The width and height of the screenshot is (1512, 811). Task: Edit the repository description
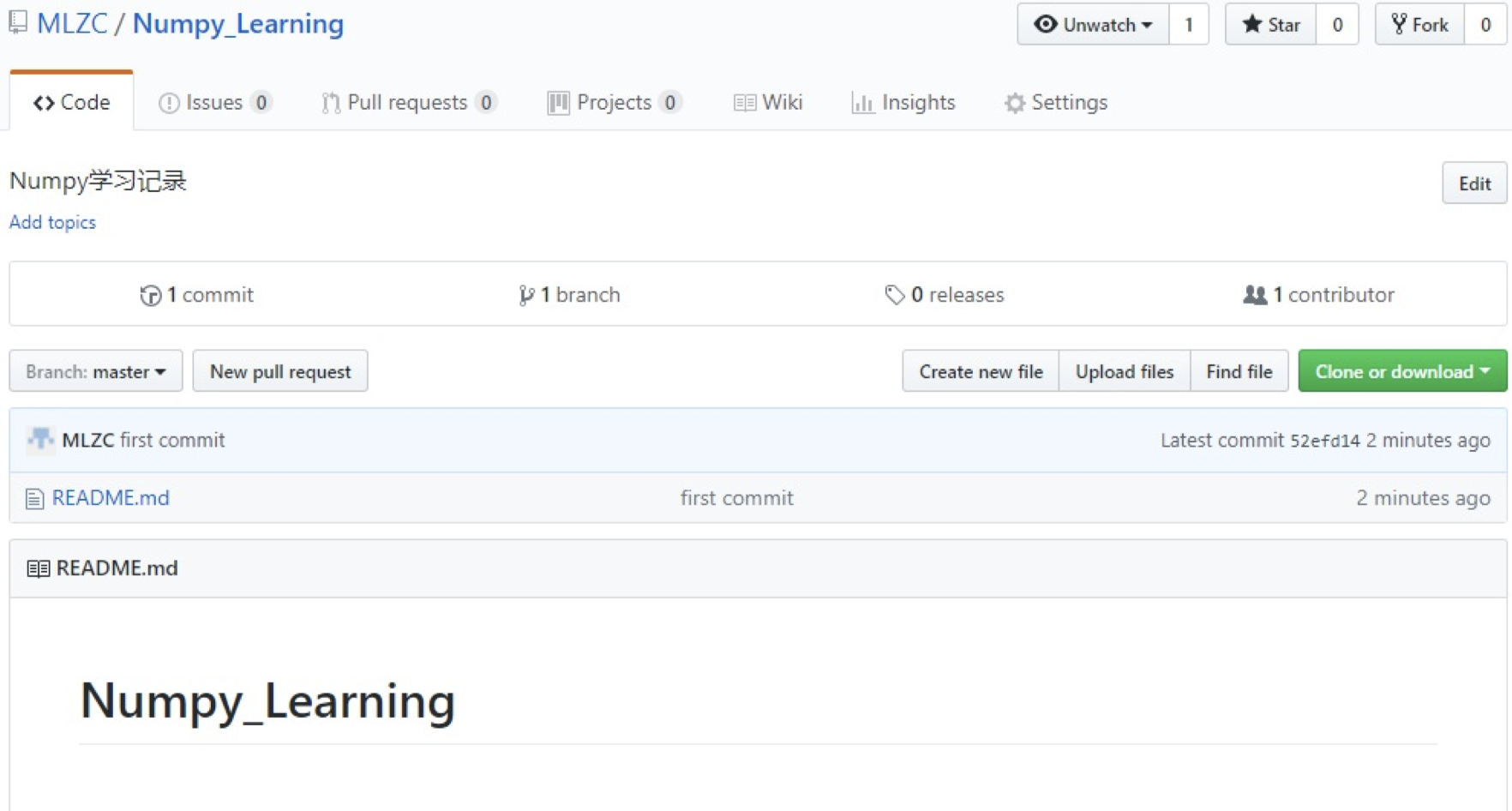coord(1474,183)
